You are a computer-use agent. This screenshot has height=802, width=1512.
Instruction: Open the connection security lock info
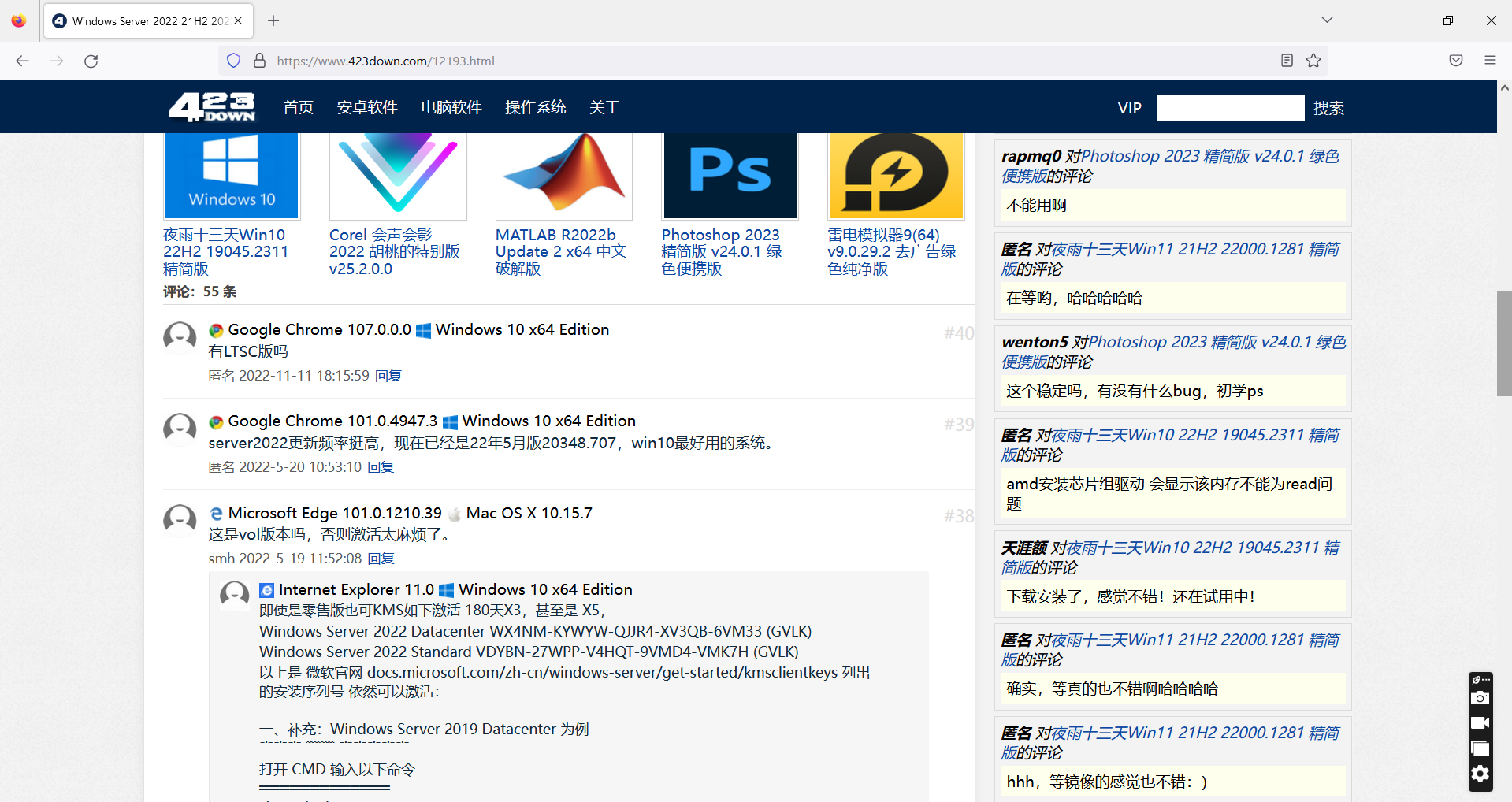[x=260, y=60]
